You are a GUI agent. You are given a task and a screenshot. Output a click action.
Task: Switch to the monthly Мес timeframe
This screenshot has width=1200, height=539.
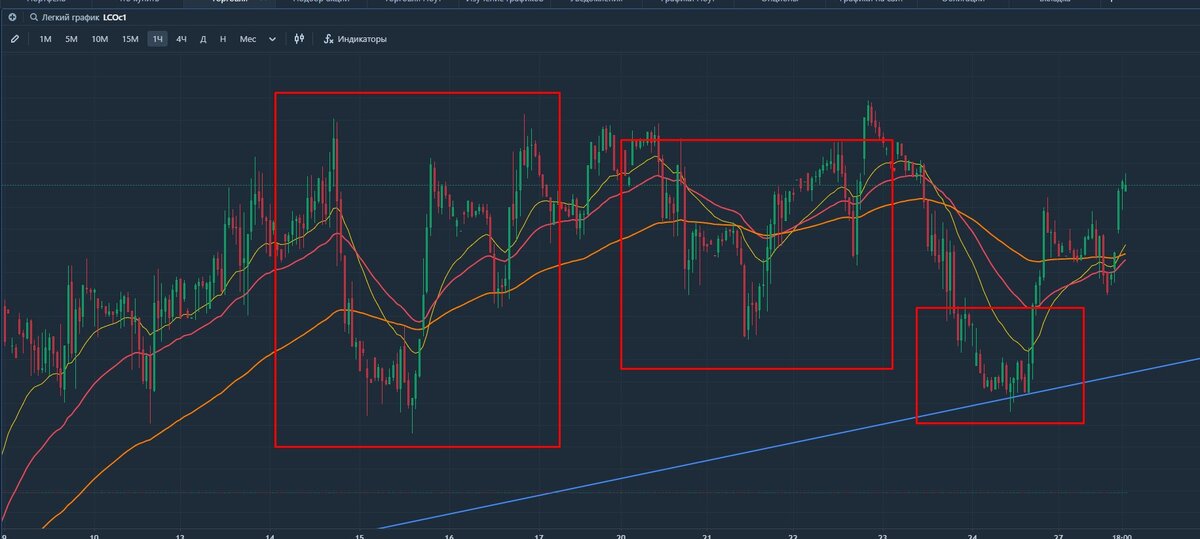(247, 39)
